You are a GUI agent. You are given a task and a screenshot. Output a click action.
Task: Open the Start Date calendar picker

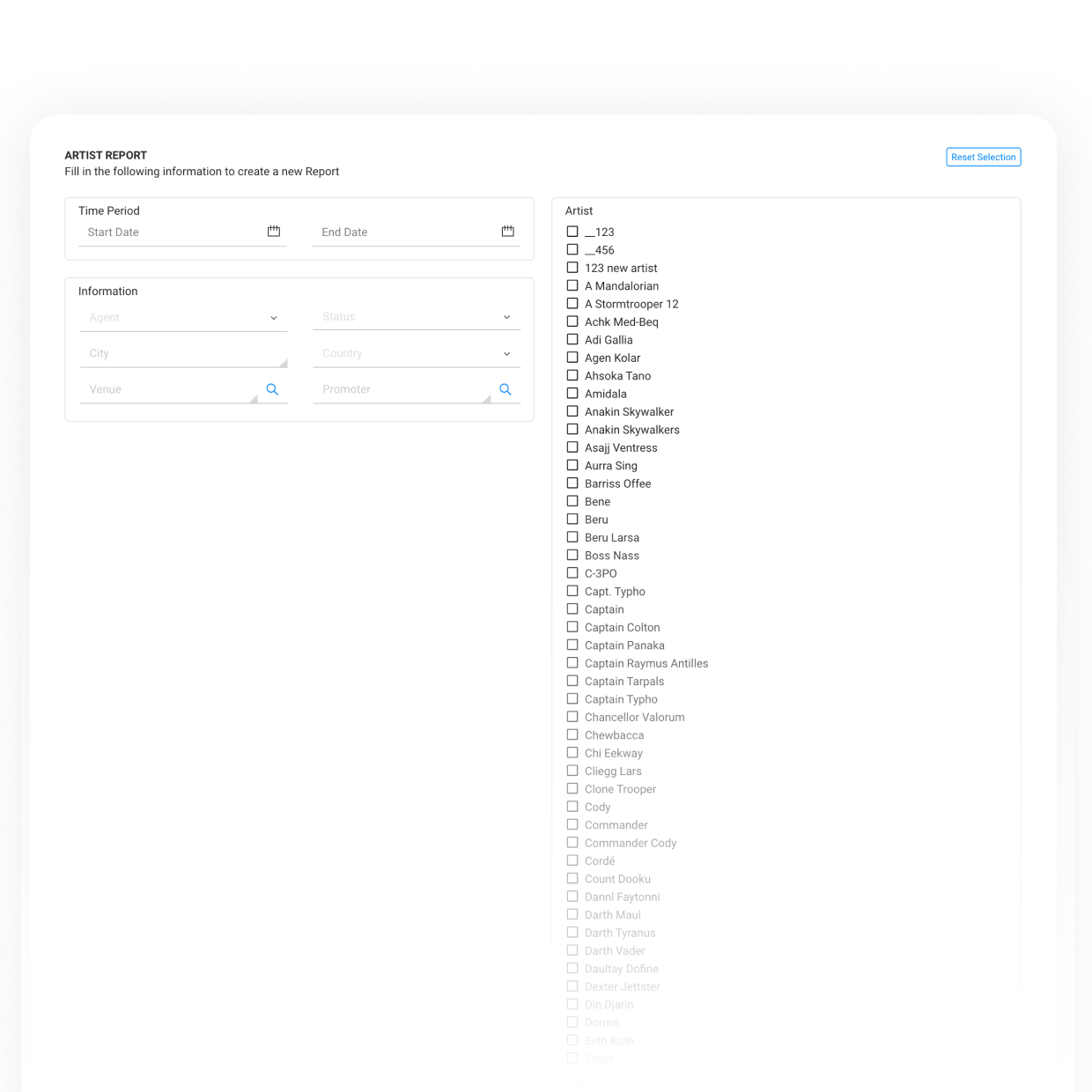[x=273, y=231]
